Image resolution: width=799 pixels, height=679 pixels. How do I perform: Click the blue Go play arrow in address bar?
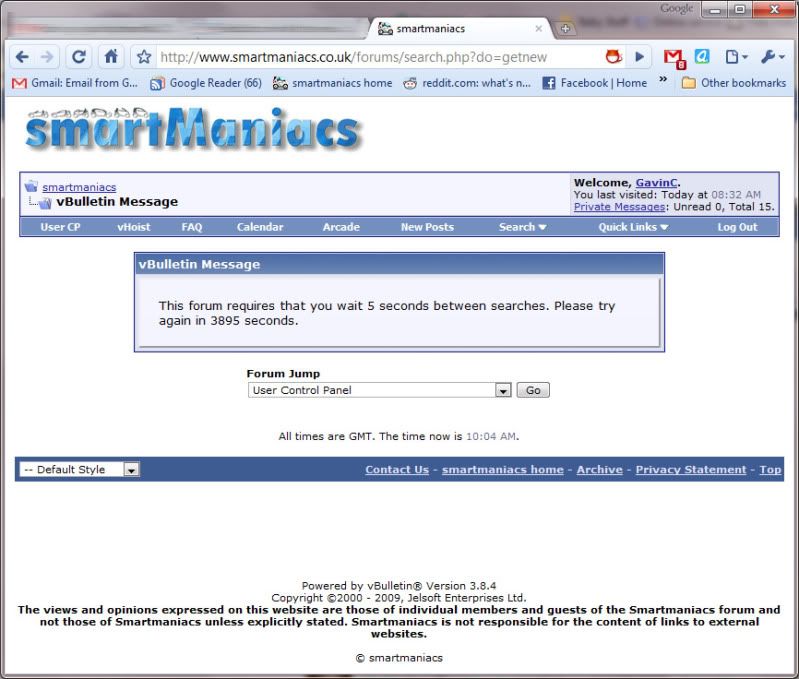coord(640,57)
